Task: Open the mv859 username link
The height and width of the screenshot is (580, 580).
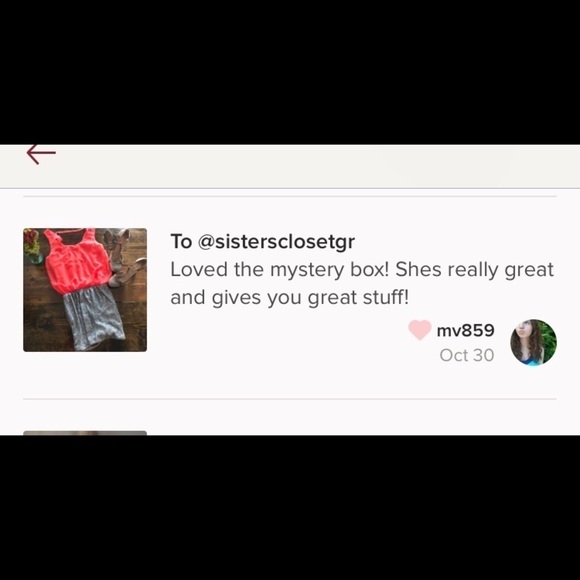Action: (465, 330)
